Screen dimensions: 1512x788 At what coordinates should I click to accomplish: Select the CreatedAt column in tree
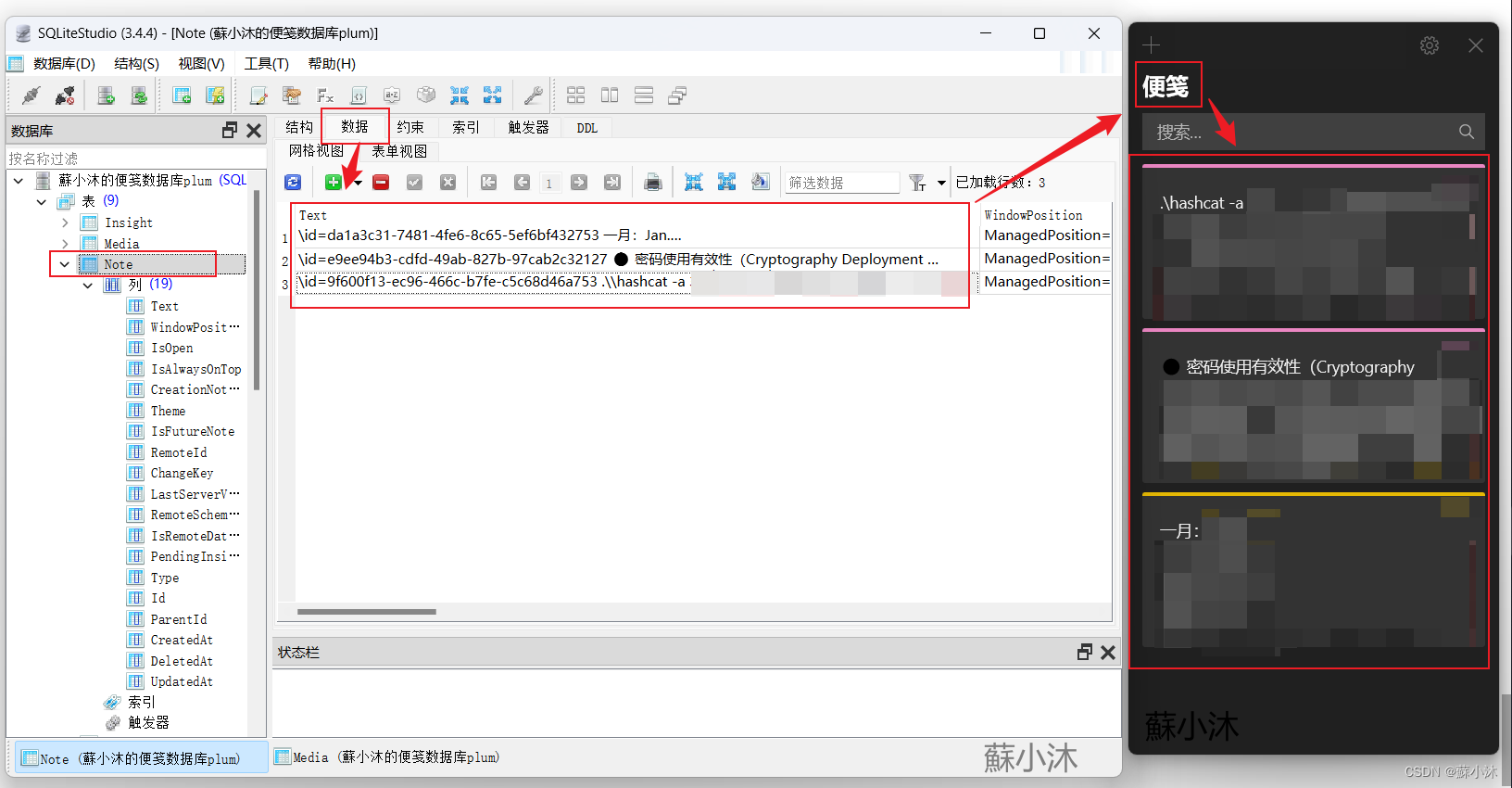[182, 640]
